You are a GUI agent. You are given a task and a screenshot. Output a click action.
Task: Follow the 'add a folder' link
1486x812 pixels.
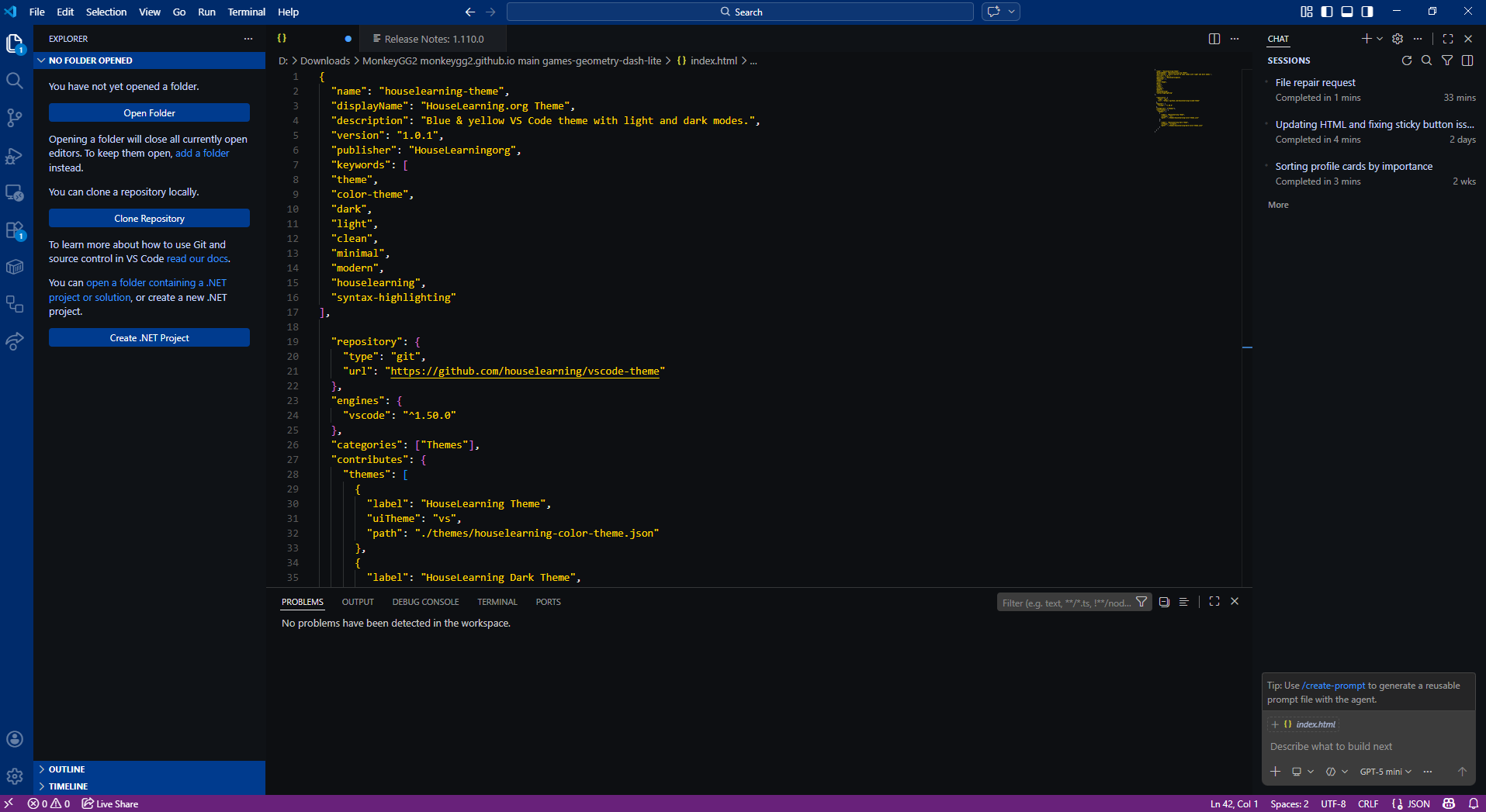point(203,154)
